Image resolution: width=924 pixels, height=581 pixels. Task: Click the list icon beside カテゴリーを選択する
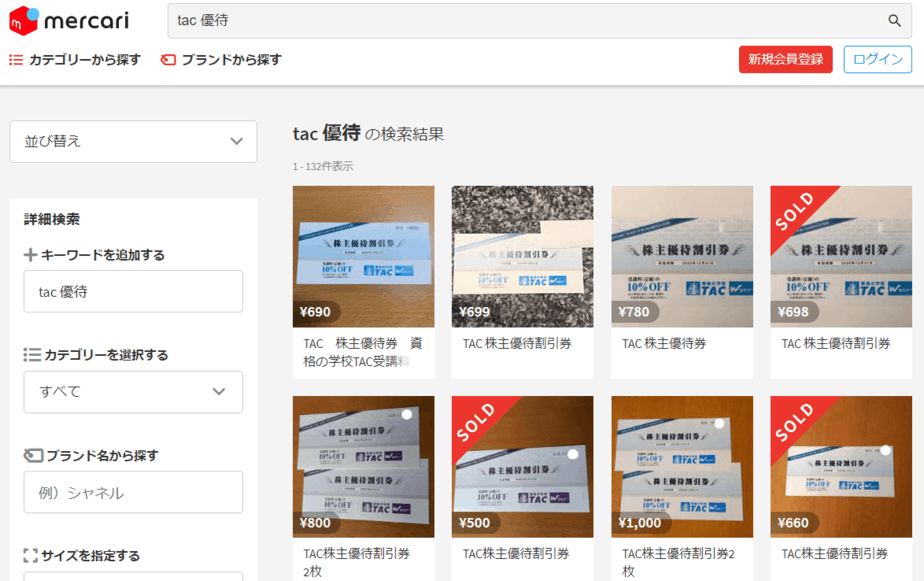(x=32, y=355)
